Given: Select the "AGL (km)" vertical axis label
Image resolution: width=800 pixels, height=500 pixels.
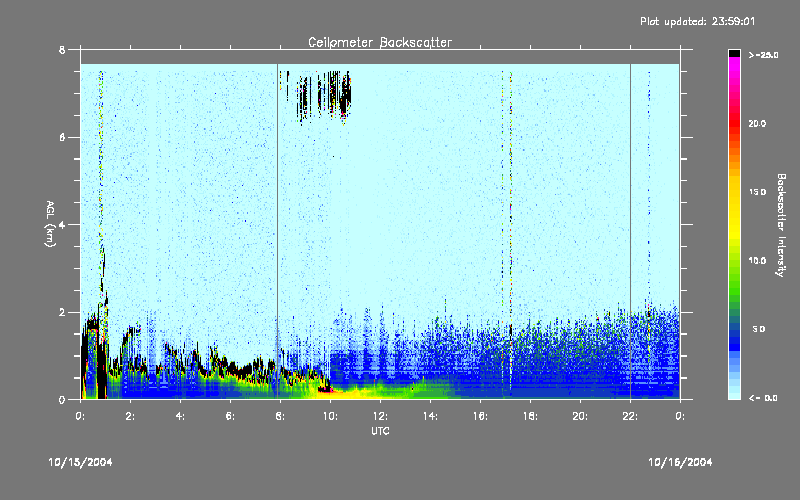Looking at the screenshot, I should click(x=50, y=224).
